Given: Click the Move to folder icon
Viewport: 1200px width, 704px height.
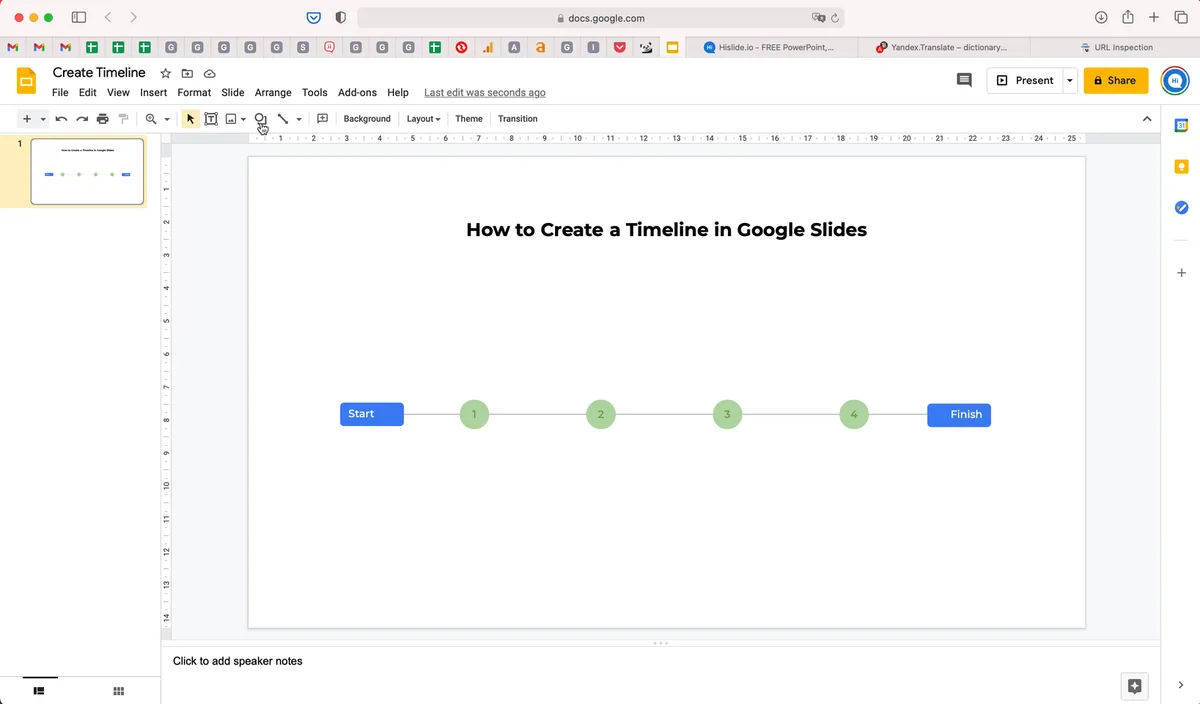Looking at the screenshot, I should point(187,74).
